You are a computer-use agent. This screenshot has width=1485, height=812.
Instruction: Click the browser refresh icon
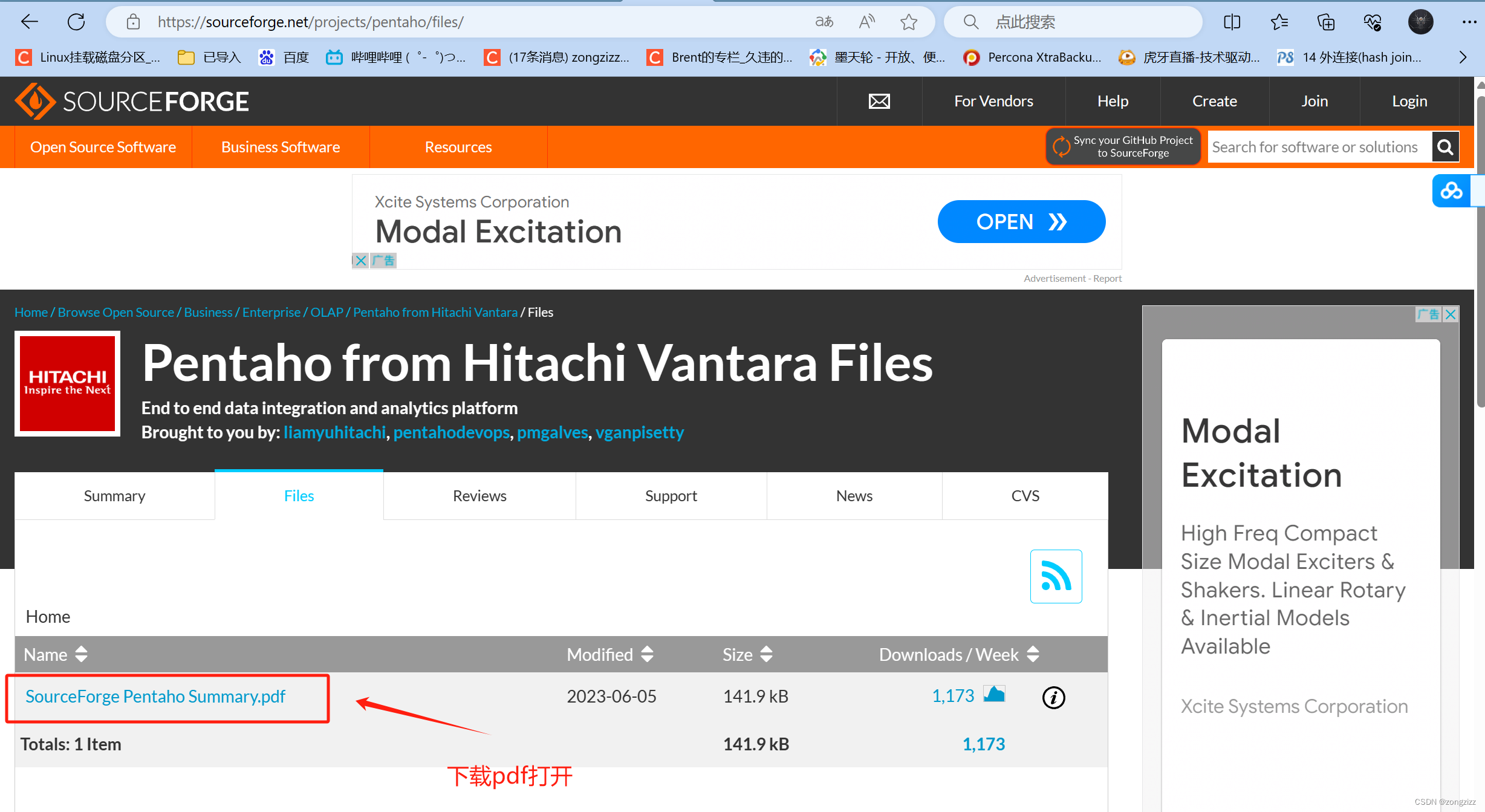point(76,22)
